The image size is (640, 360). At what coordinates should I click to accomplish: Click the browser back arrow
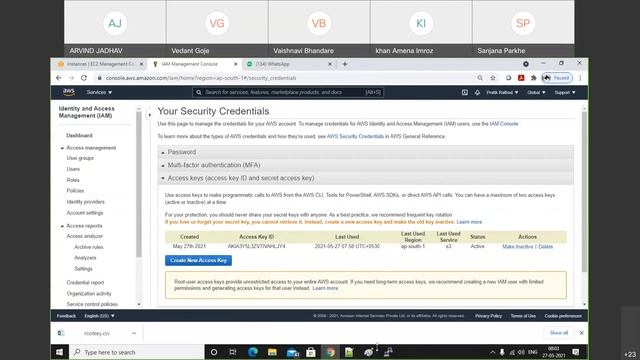(x=59, y=78)
